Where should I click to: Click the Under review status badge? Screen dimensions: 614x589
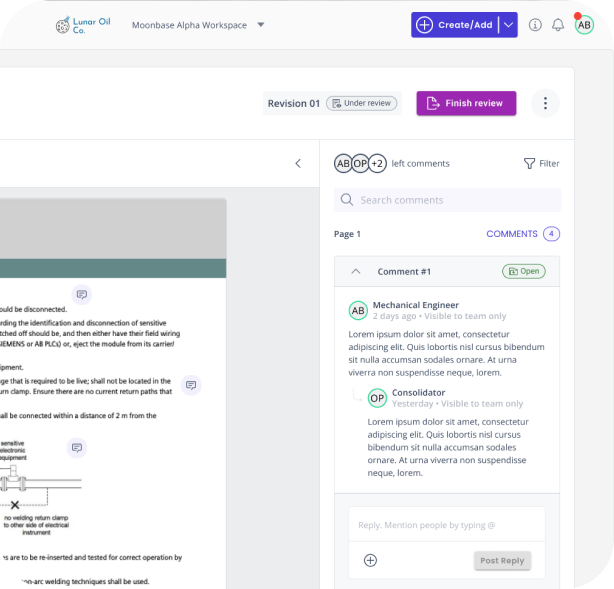tap(361, 103)
